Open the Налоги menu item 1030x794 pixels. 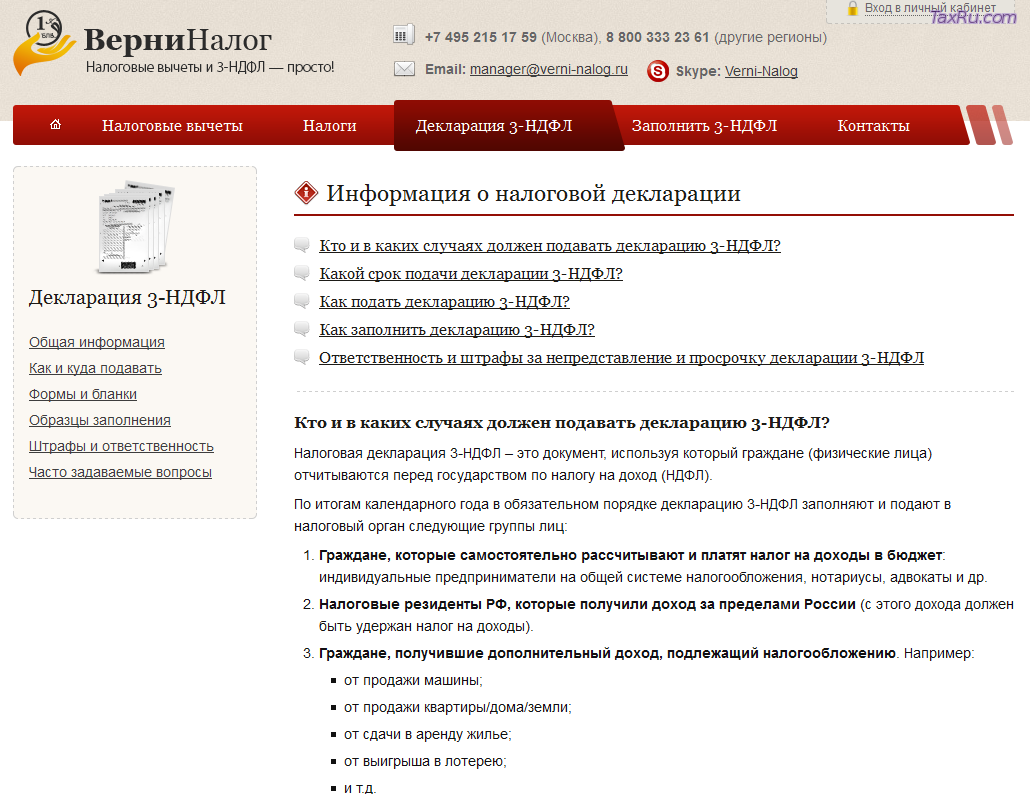(329, 126)
